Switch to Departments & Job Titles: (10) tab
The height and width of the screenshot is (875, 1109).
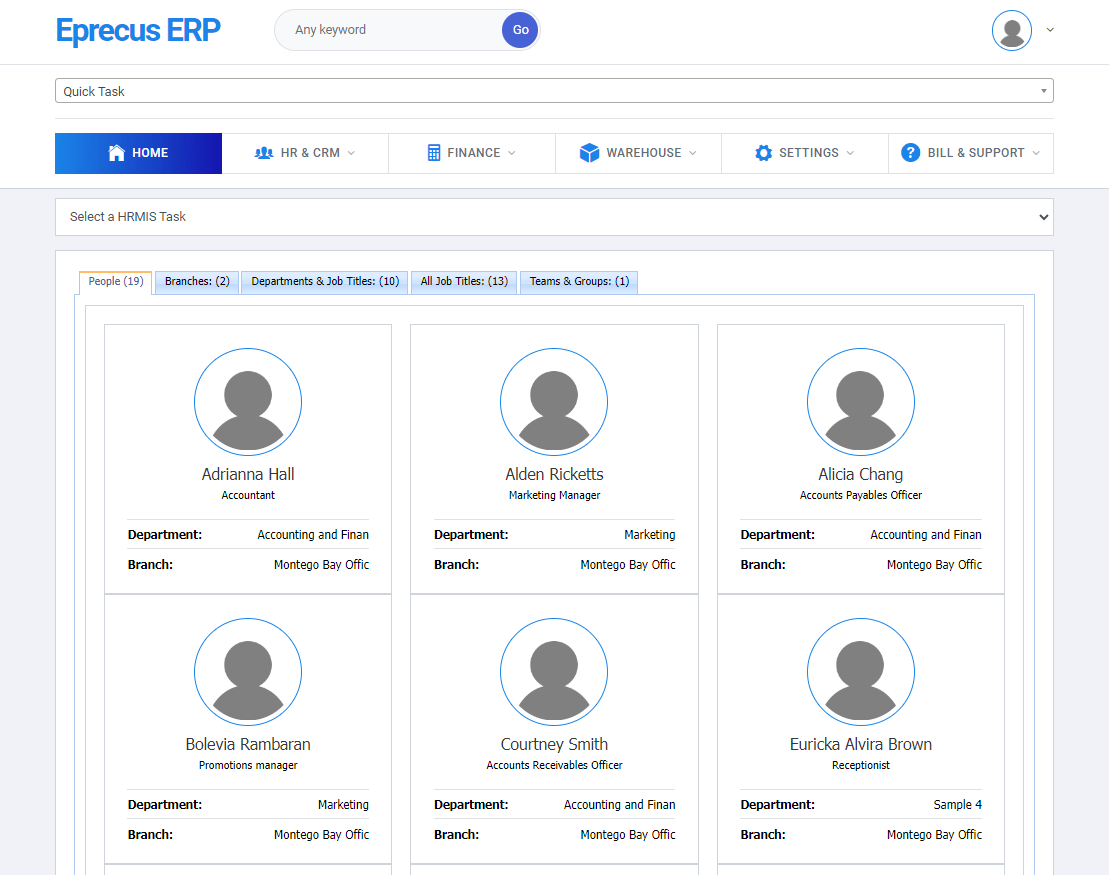325,282
